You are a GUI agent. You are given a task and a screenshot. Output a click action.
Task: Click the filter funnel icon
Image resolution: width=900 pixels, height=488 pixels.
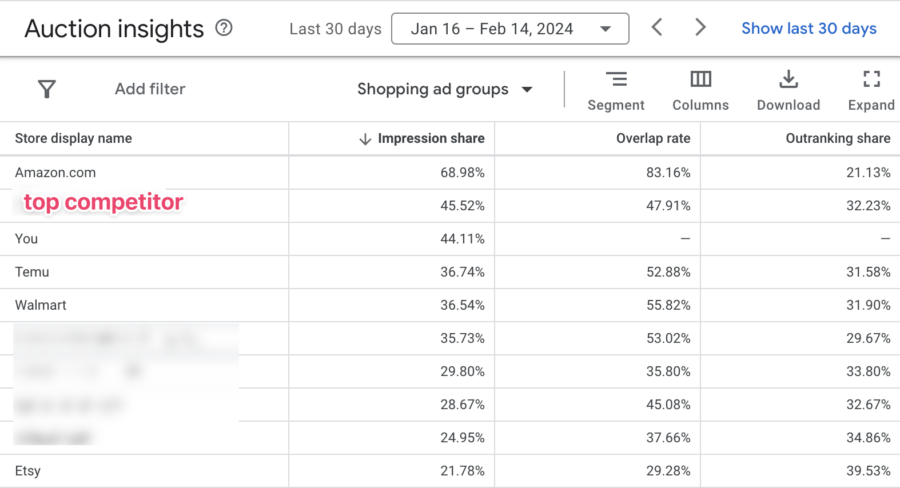pyautogui.click(x=47, y=89)
